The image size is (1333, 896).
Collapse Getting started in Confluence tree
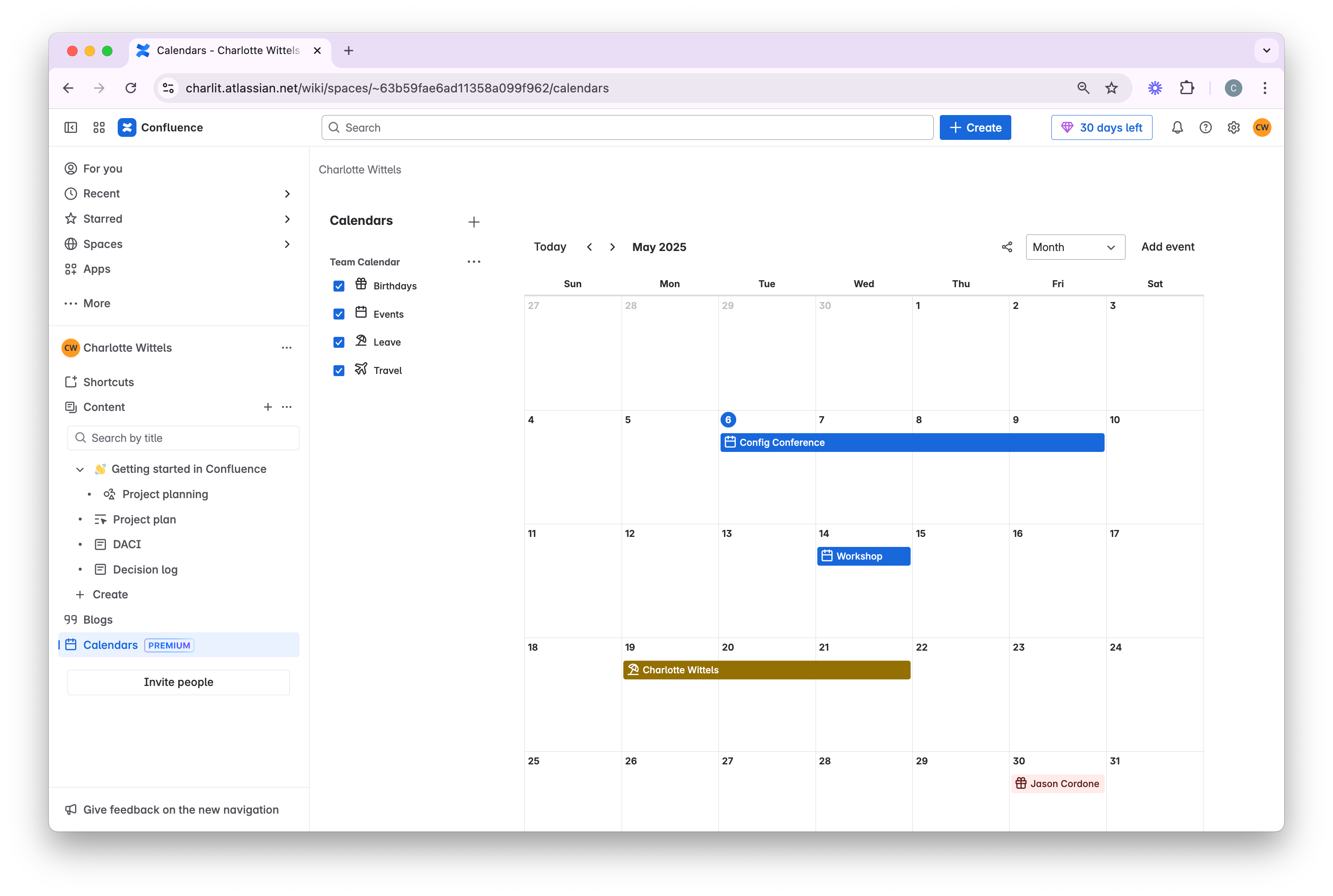(x=80, y=469)
